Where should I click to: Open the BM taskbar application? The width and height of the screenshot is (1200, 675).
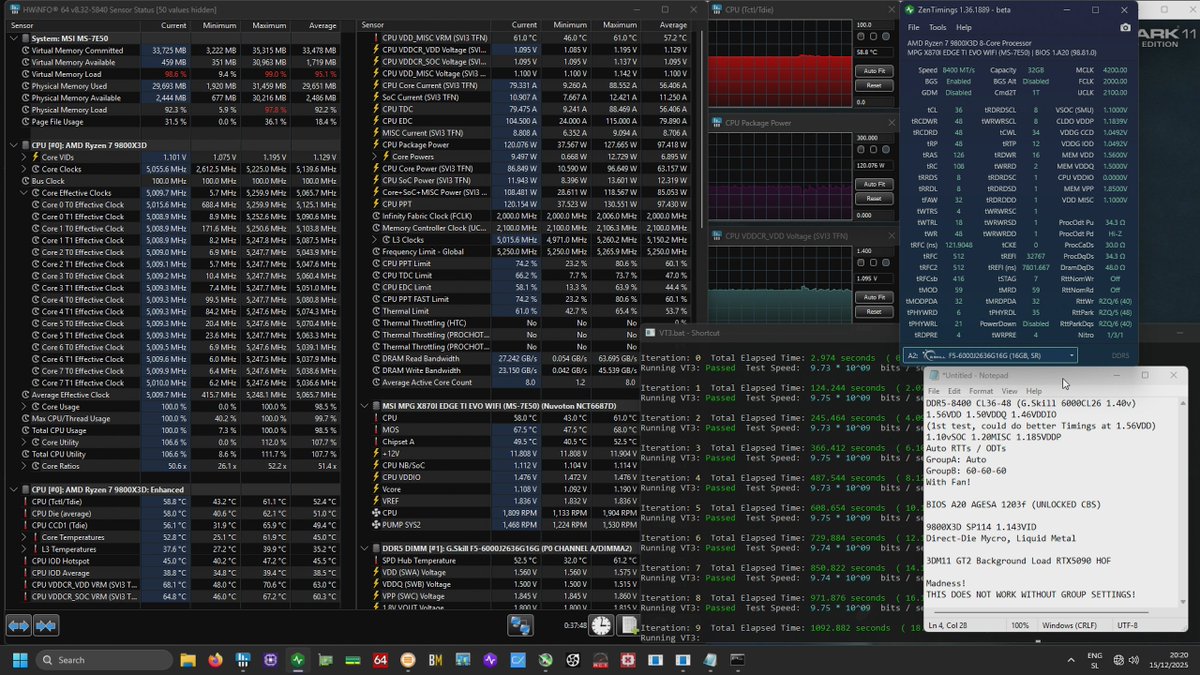coord(435,660)
